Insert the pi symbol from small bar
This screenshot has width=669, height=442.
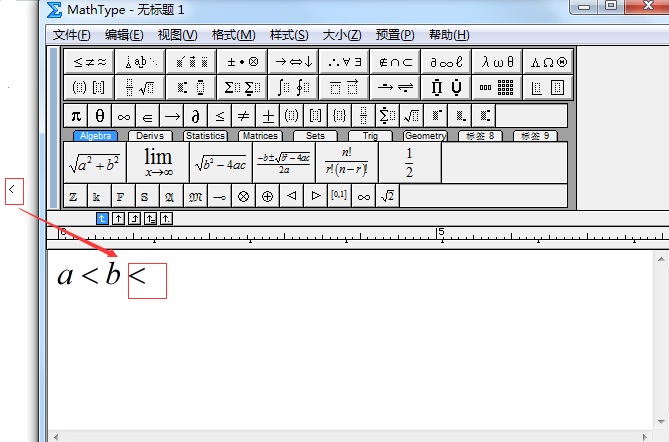(76, 116)
